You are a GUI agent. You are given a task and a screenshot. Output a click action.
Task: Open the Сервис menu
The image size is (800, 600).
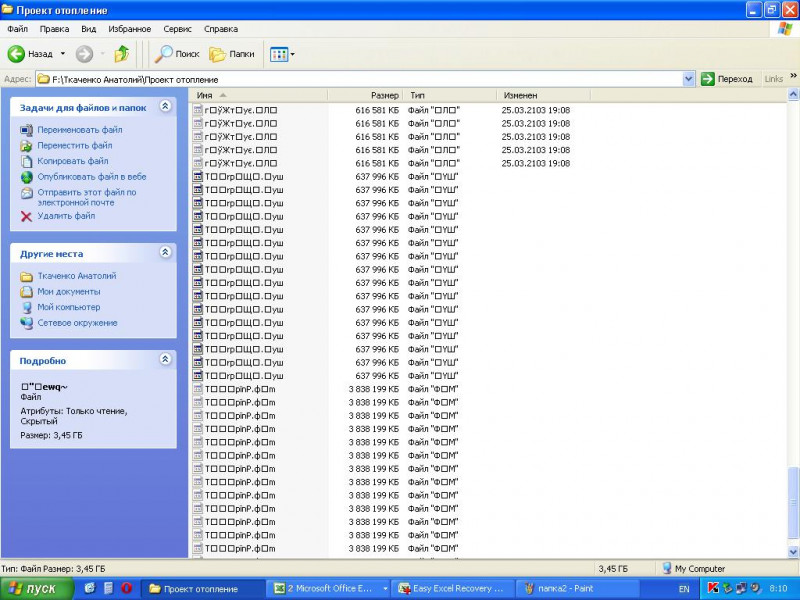point(178,29)
